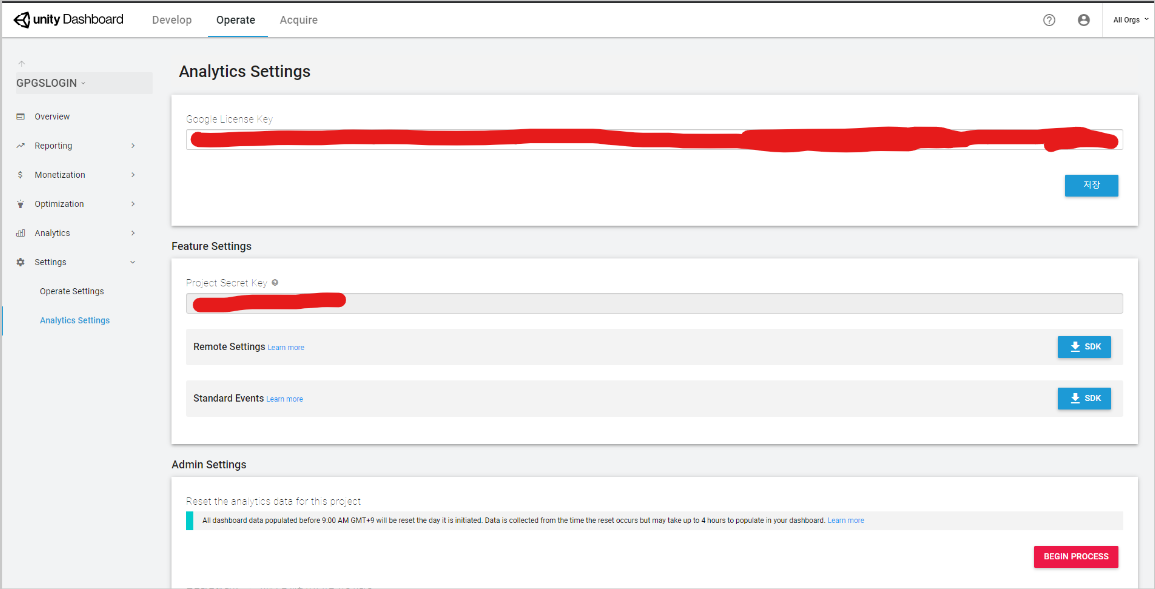1155x589 pixels.
Task: Open Operate Settings submenu item
Action: click(x=72, y=292)
